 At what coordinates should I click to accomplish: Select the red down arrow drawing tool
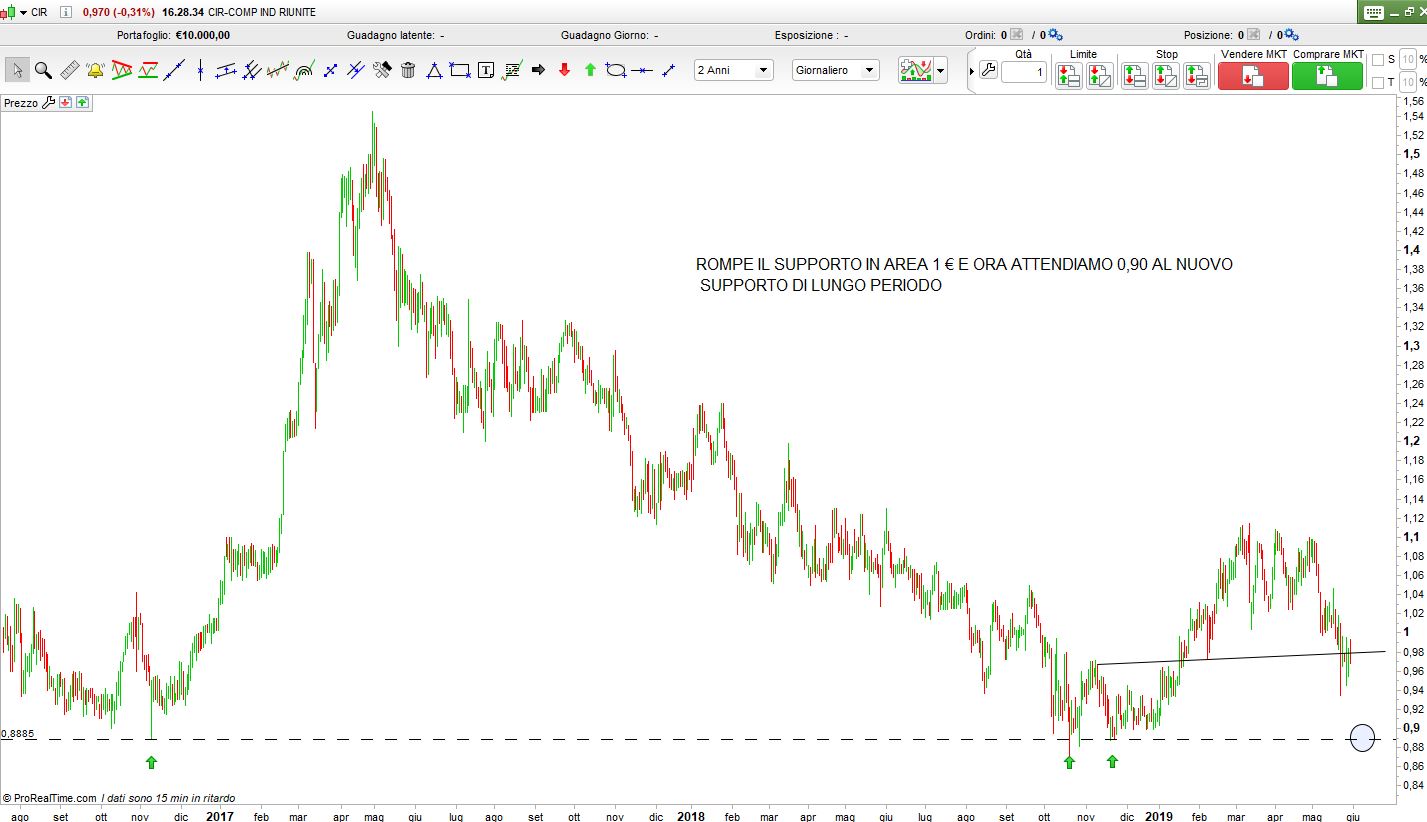[x=564, y=70]
